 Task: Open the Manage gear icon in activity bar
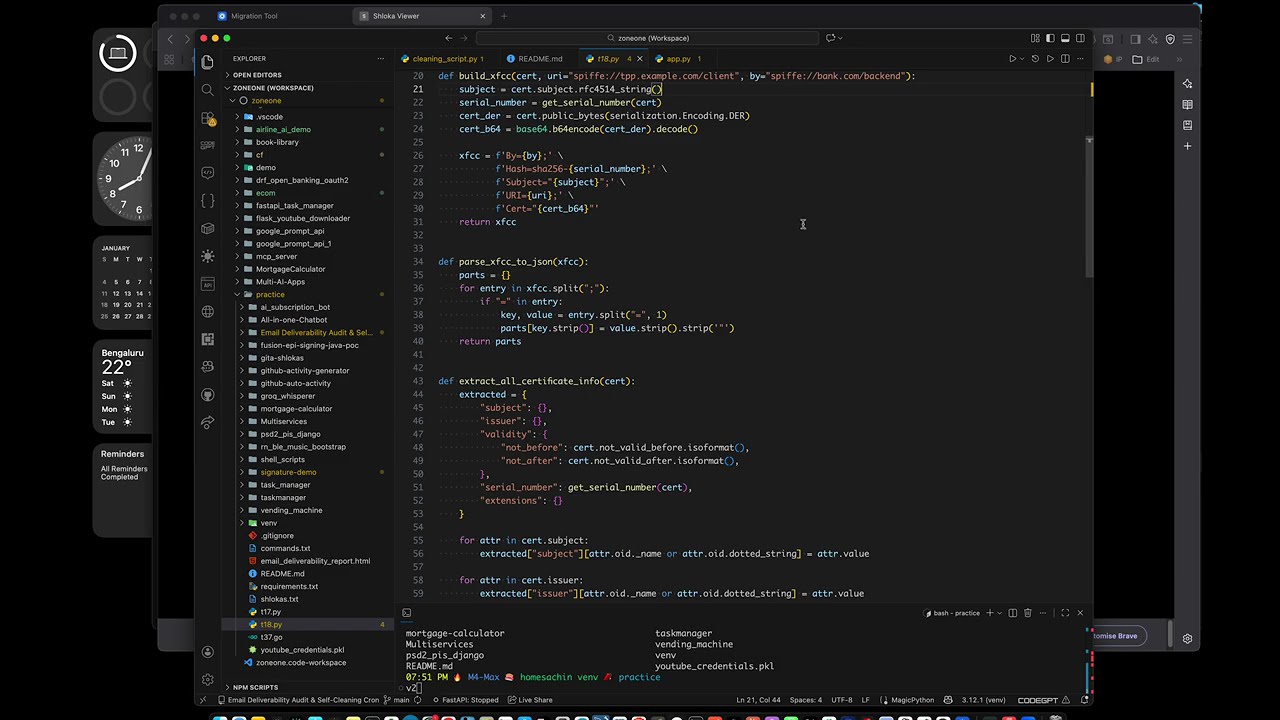208,679
